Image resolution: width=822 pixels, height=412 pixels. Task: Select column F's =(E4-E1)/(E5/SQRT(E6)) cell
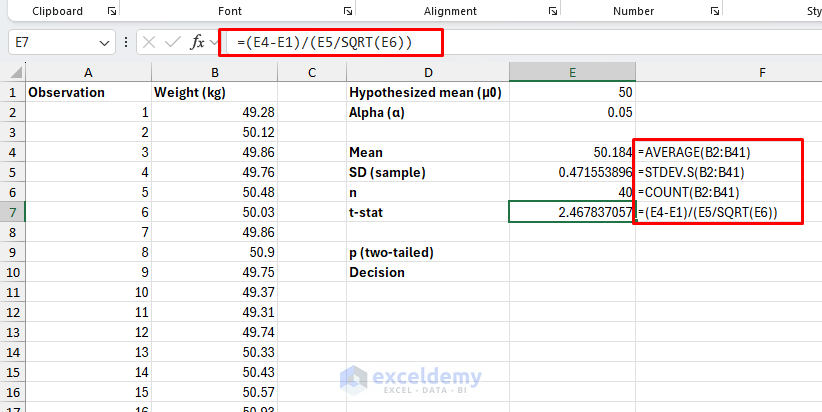pyautogui.click(x=729, y=212)
